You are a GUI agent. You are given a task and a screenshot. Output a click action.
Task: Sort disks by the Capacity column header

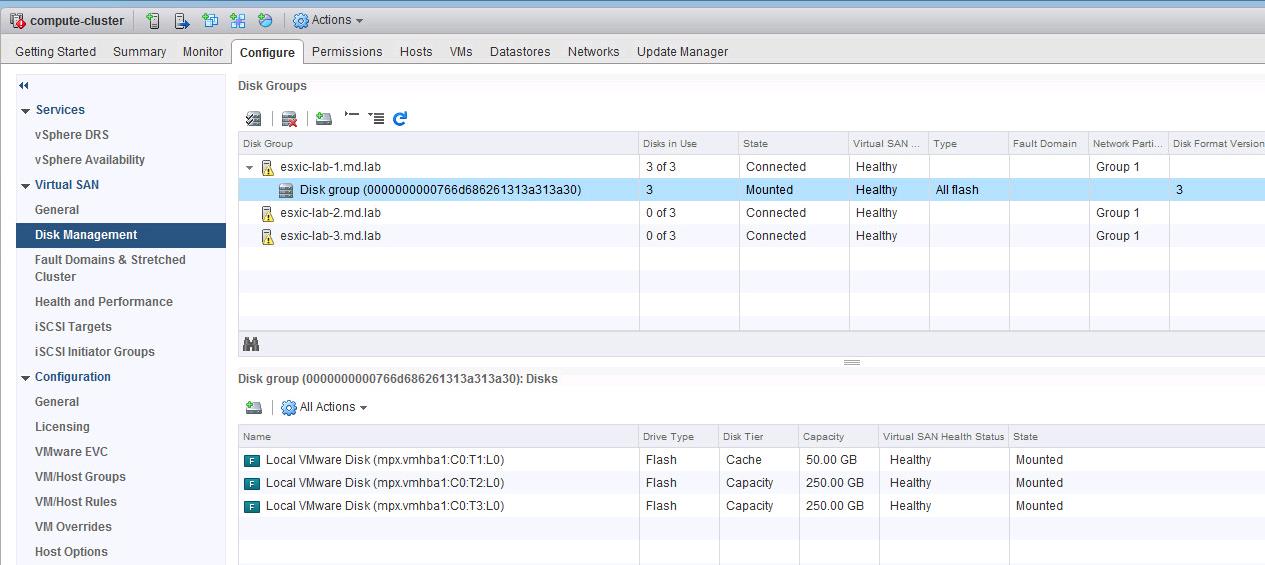click(838, 437)
